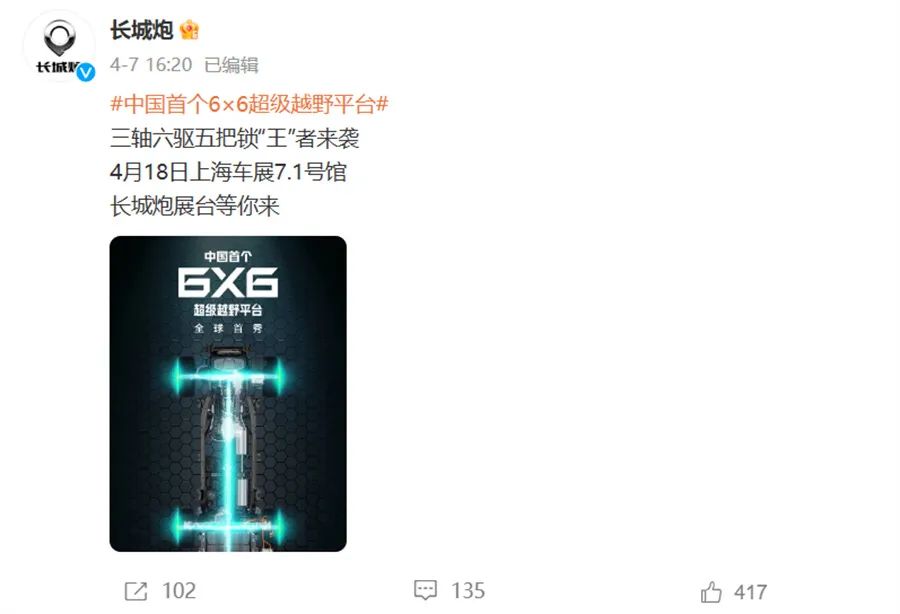Click the glowing rear axle in poster
Screen dimensions: 900x614
click(228, 526)
